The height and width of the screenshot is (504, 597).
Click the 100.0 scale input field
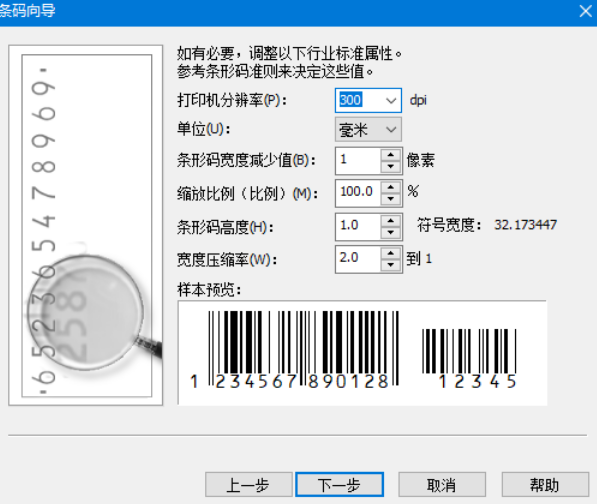[358, 193]
